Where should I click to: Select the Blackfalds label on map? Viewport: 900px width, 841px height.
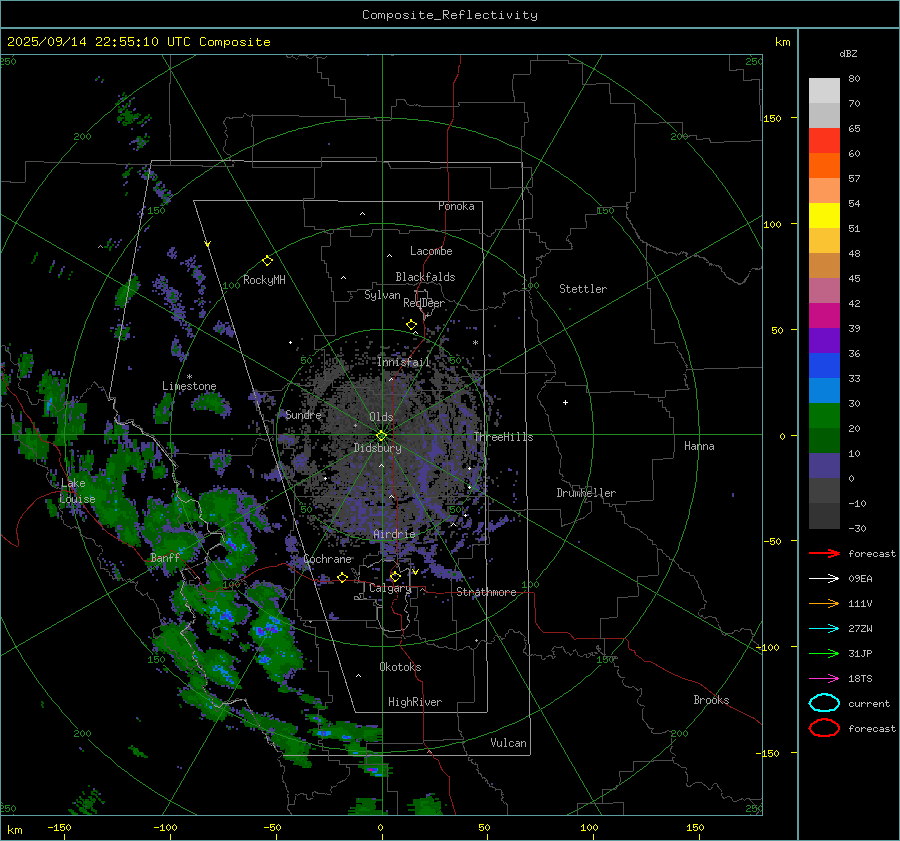pos(425,277)
